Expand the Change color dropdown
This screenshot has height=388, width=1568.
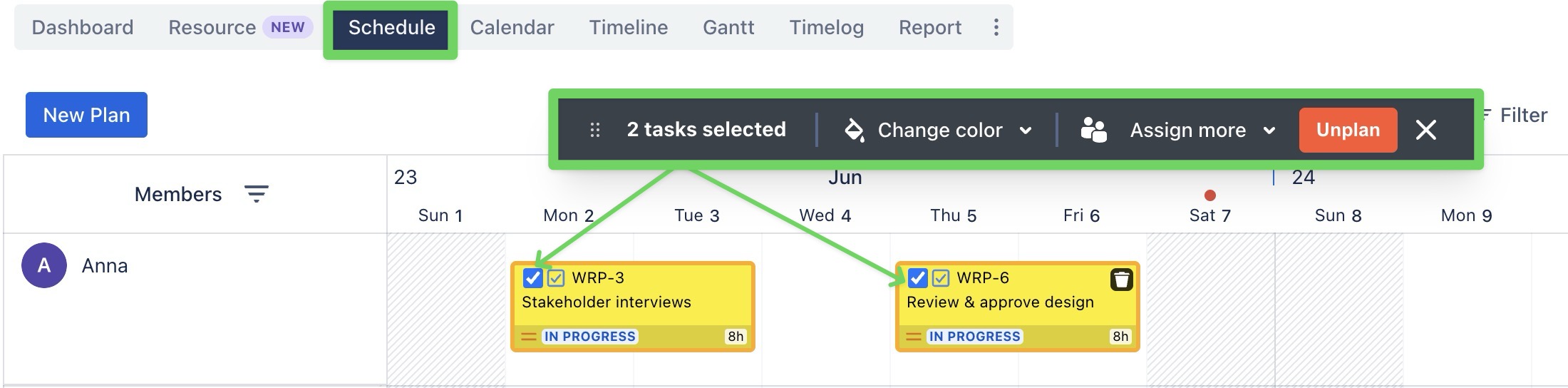pos(1026,131)
